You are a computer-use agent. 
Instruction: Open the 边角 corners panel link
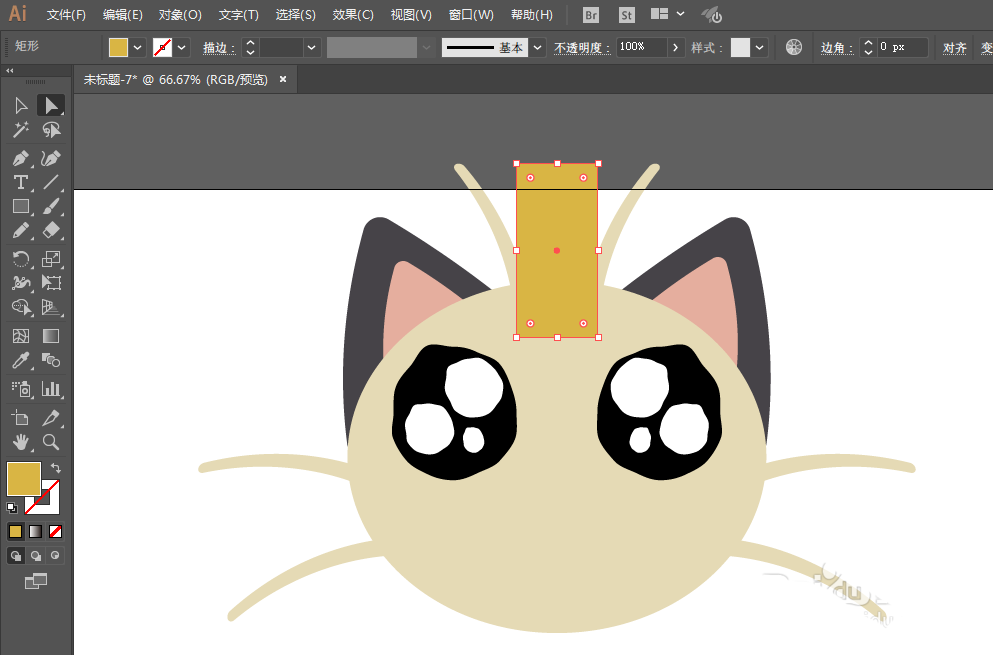[837, 48]
